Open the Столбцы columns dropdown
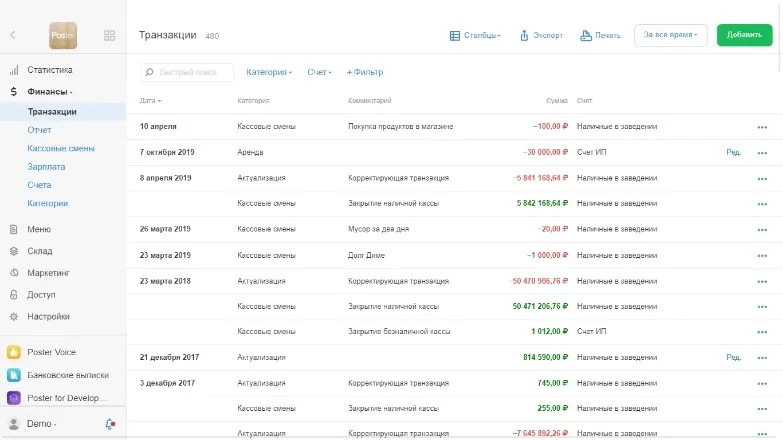The height and width of the screenshot is (440, 783). (x=475, y=35)
